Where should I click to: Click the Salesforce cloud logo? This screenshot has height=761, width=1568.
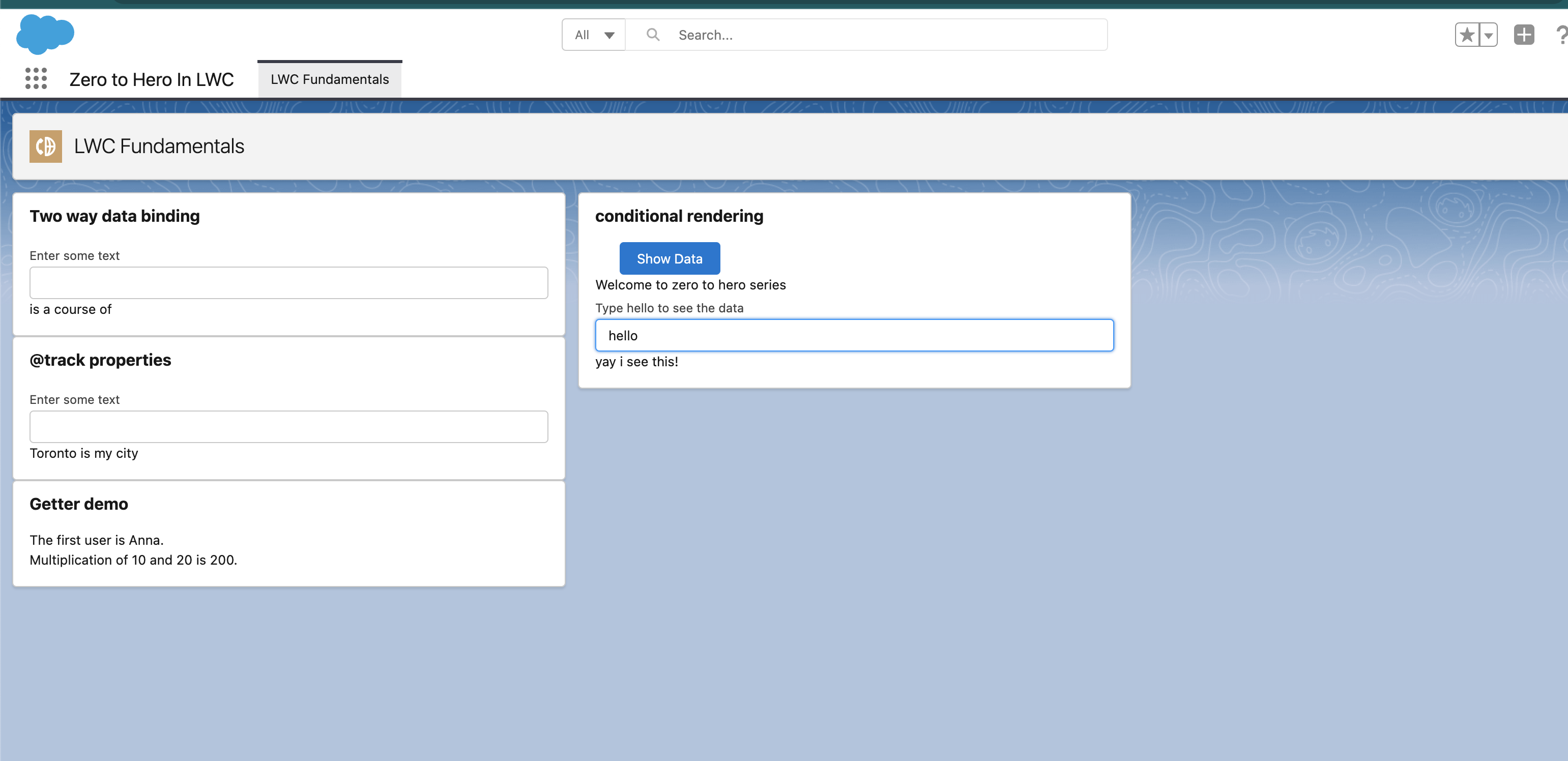45,34
